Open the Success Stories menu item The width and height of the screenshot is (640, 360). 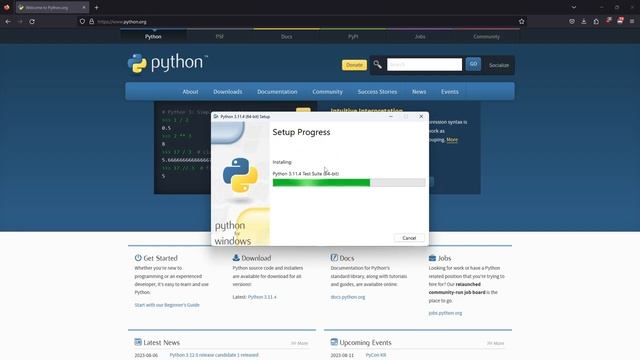click(x=377, y=91)
